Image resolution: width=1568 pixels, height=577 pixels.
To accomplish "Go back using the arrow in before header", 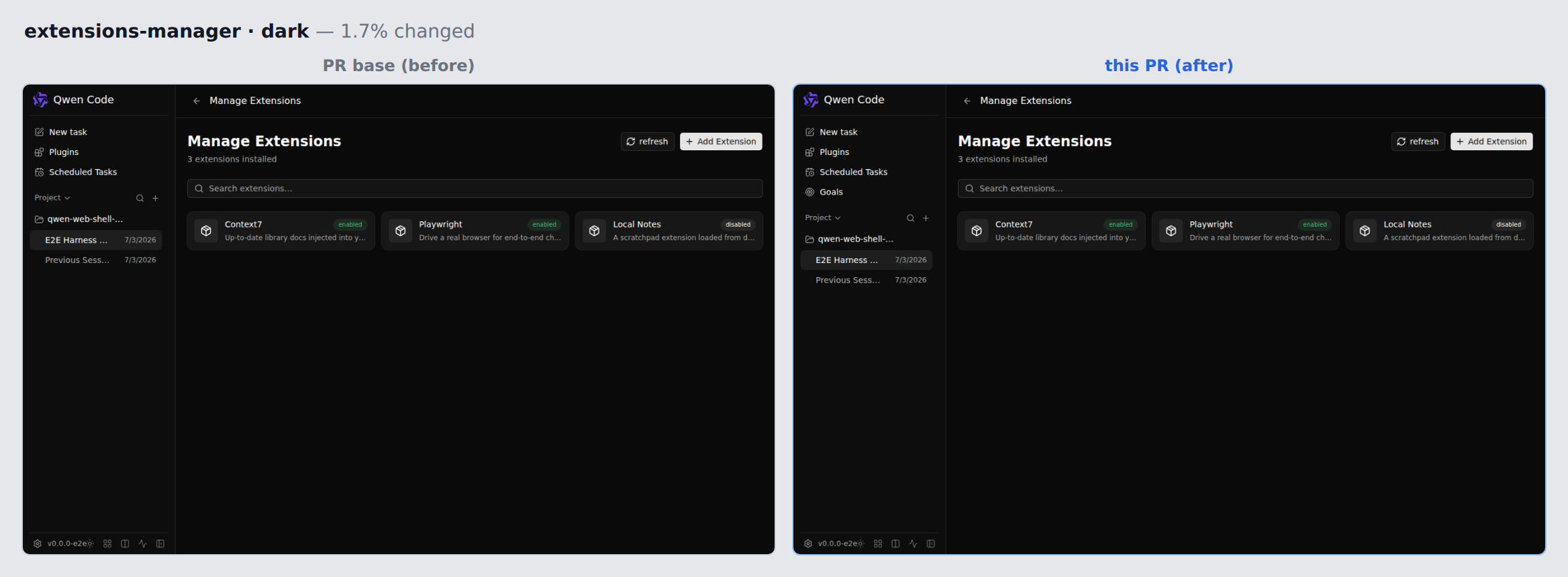I will 197,101.
